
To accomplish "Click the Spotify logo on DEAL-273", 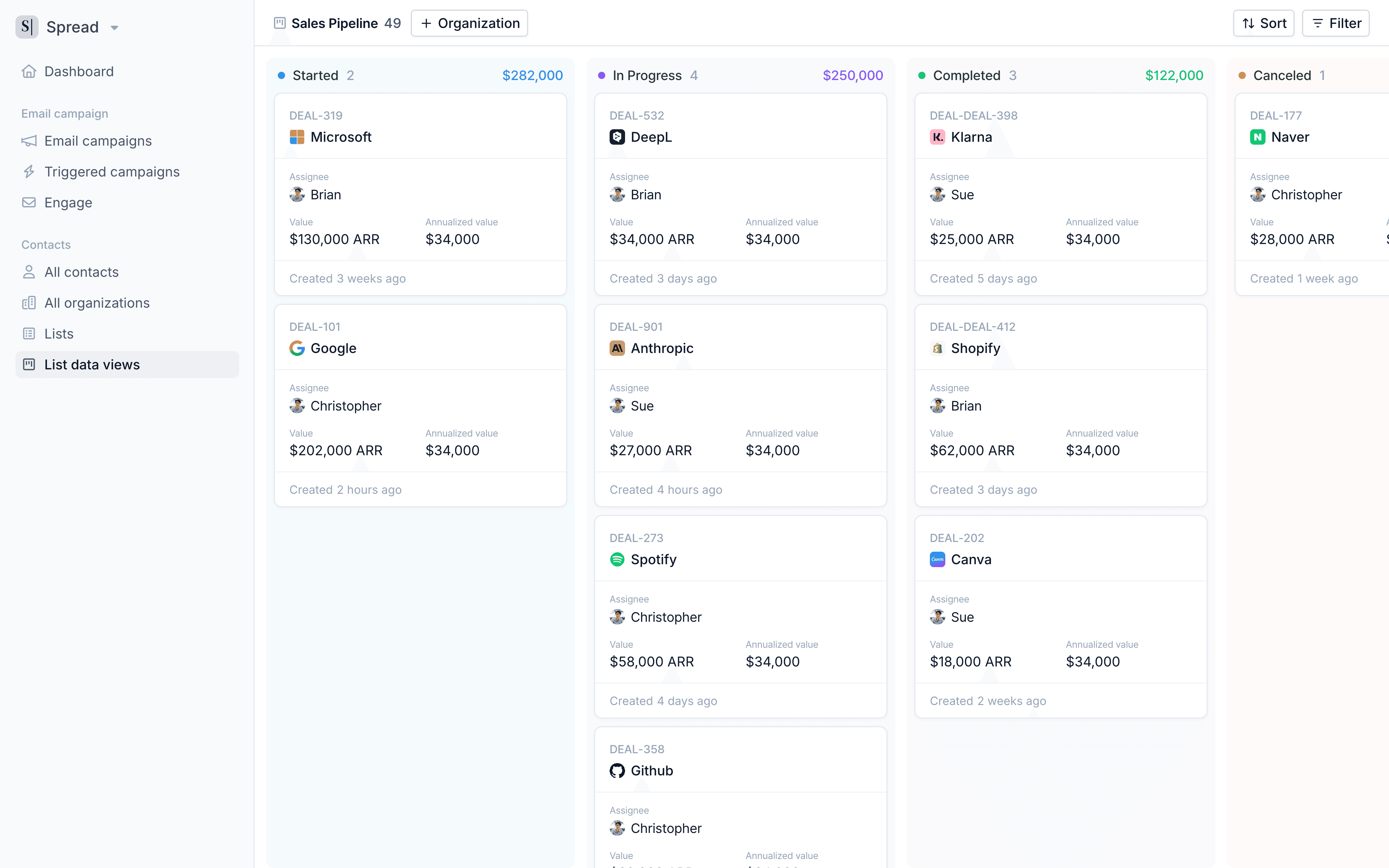I will [617, 560].
